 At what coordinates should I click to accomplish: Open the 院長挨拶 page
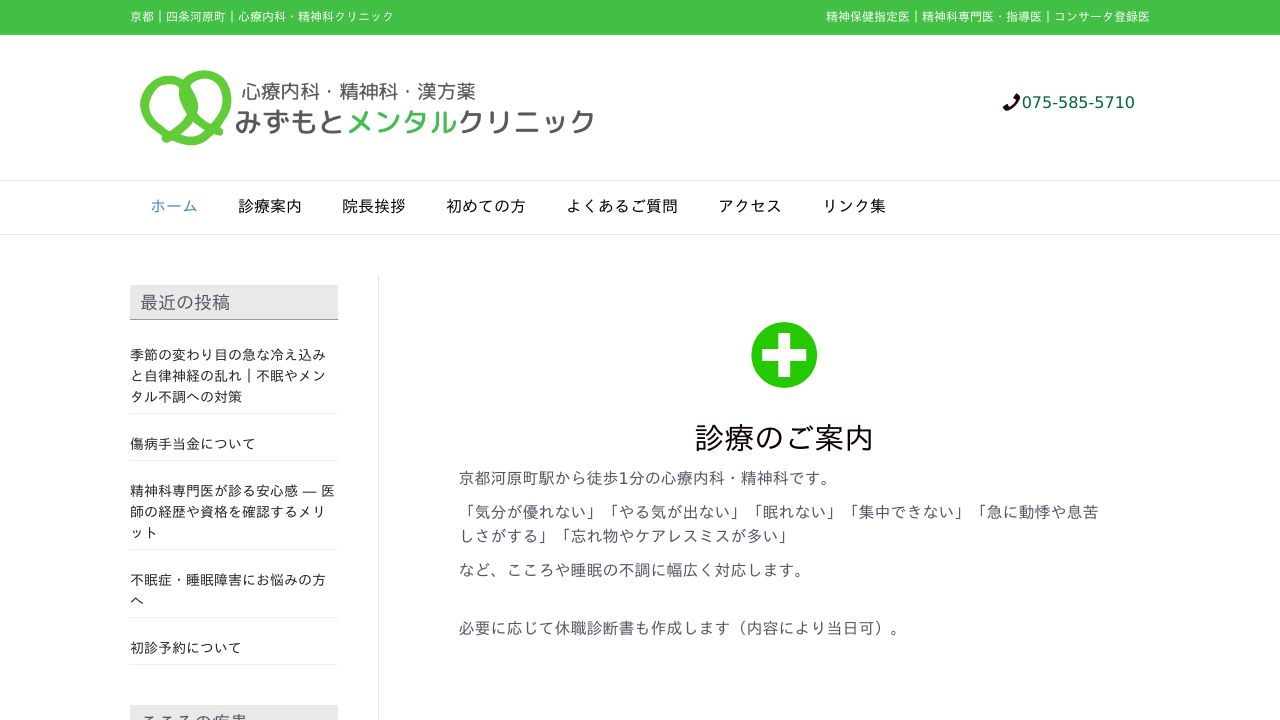[374, 207]
